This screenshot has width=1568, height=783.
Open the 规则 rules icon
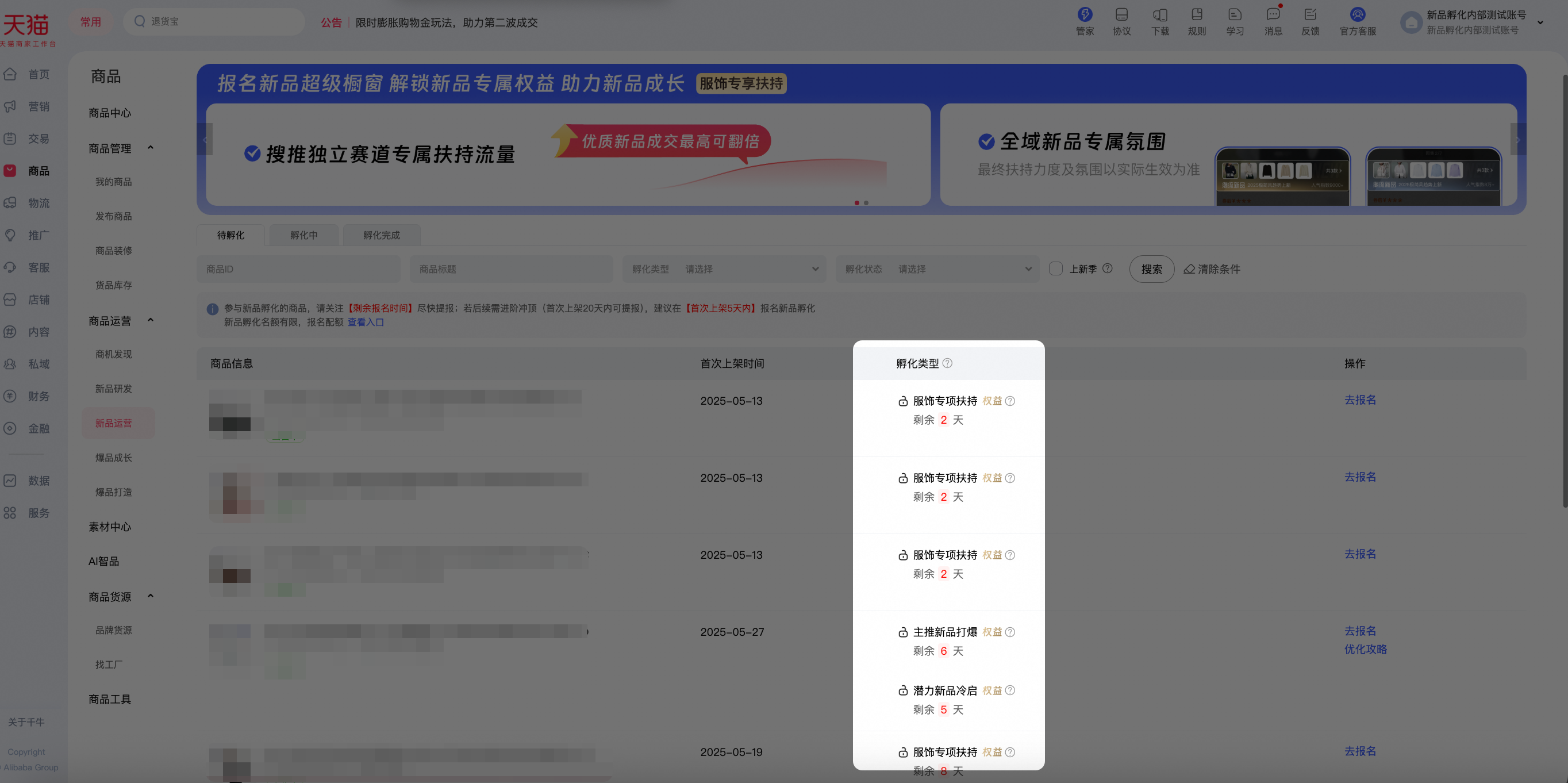tap(1197, 21)
